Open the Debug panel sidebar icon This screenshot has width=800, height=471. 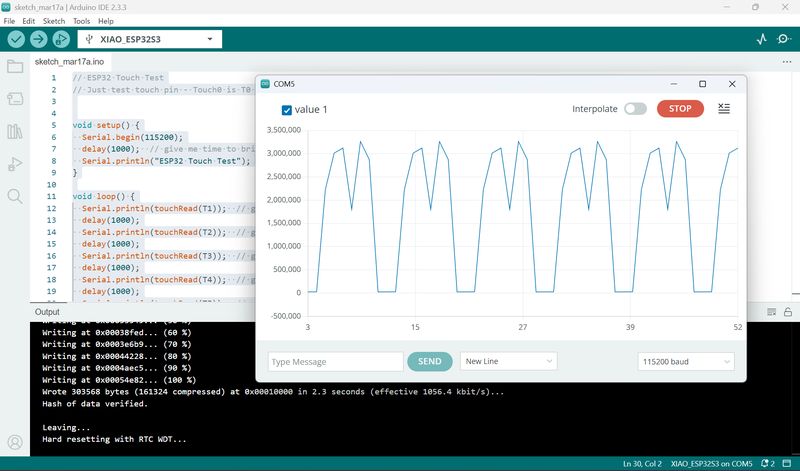point(15,164)
